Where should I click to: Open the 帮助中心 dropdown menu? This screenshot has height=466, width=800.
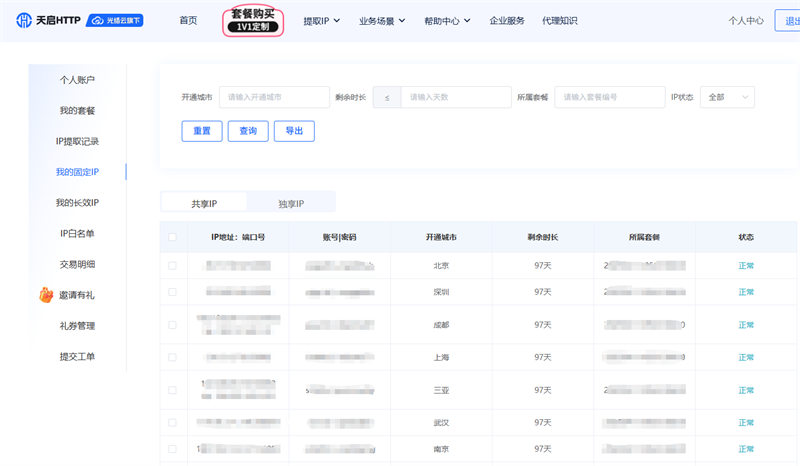coord(447,20)
